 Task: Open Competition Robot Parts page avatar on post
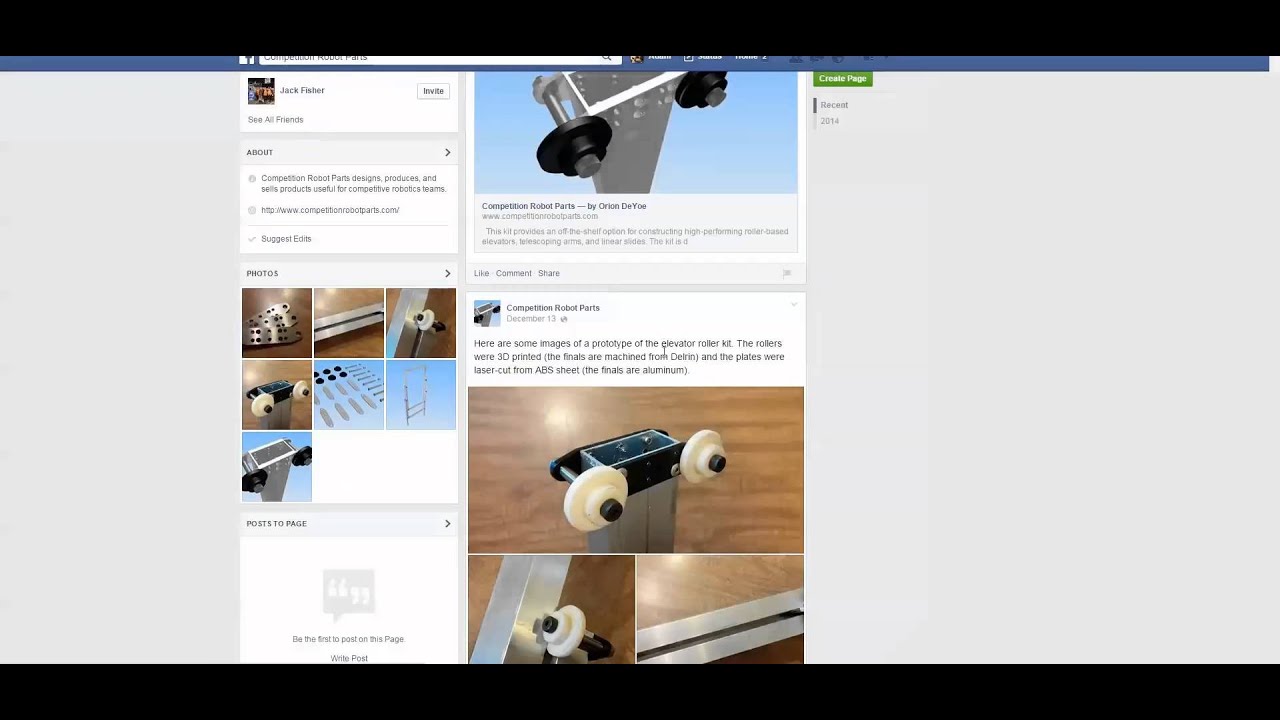point(487,313)
